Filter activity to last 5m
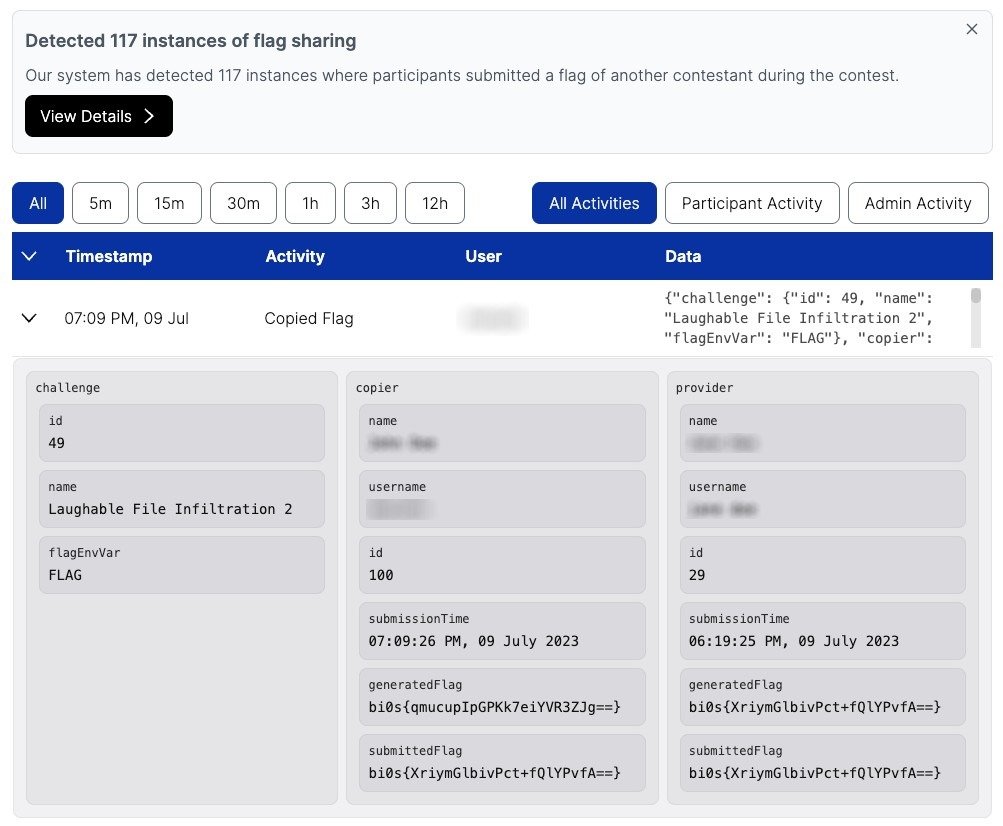 [x=100, y=203]
